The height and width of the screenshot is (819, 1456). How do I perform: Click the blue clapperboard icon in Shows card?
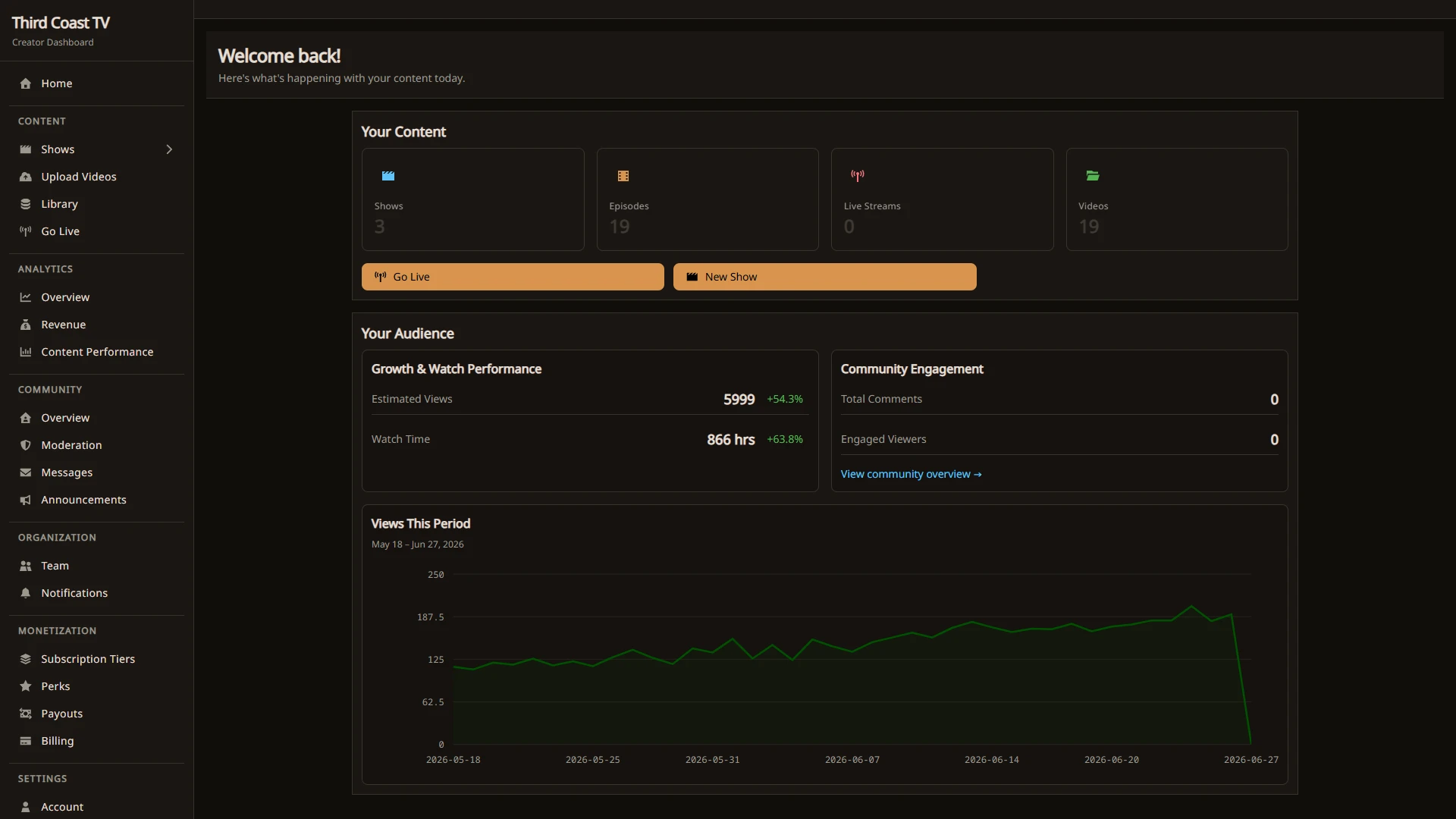click(388, 176)
